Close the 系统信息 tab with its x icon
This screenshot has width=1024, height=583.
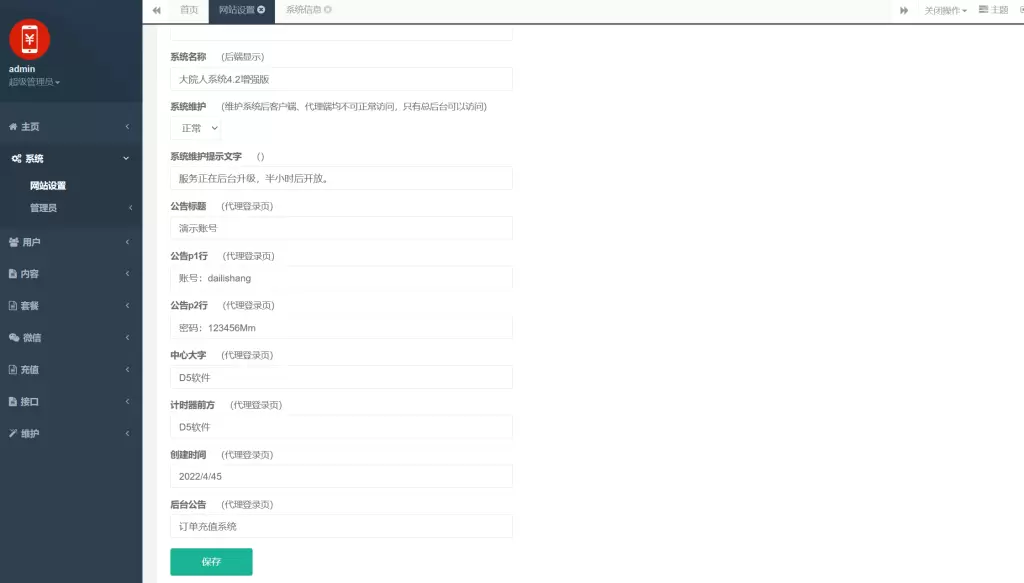(x=328, y=10)
